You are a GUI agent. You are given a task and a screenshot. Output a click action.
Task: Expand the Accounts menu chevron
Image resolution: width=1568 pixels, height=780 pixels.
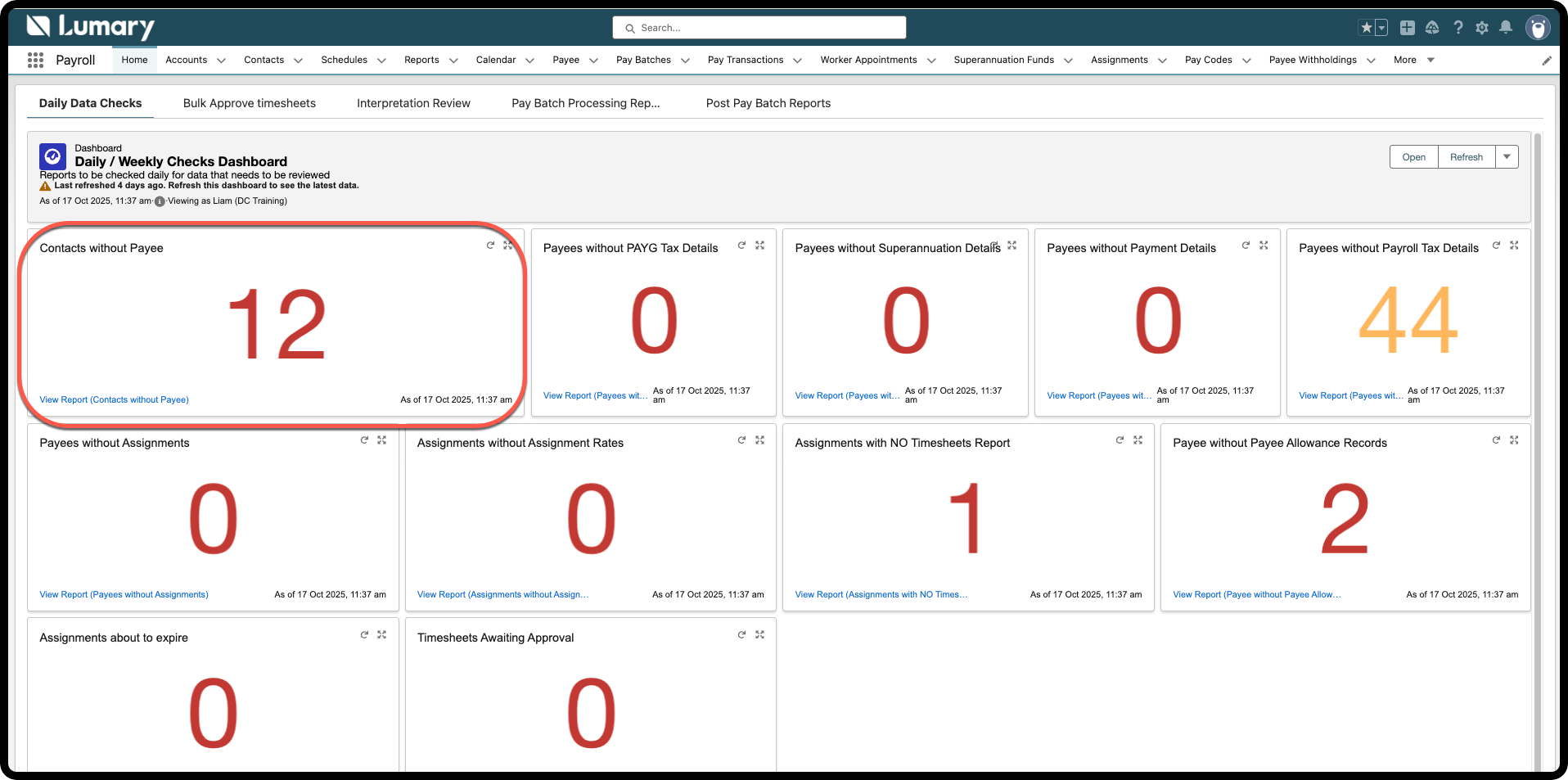click(221, 61)
